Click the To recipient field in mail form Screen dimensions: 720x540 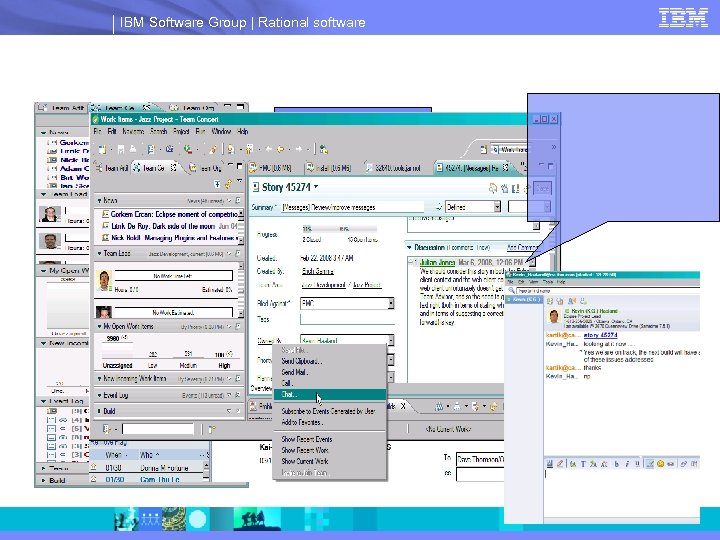(480, 459)
